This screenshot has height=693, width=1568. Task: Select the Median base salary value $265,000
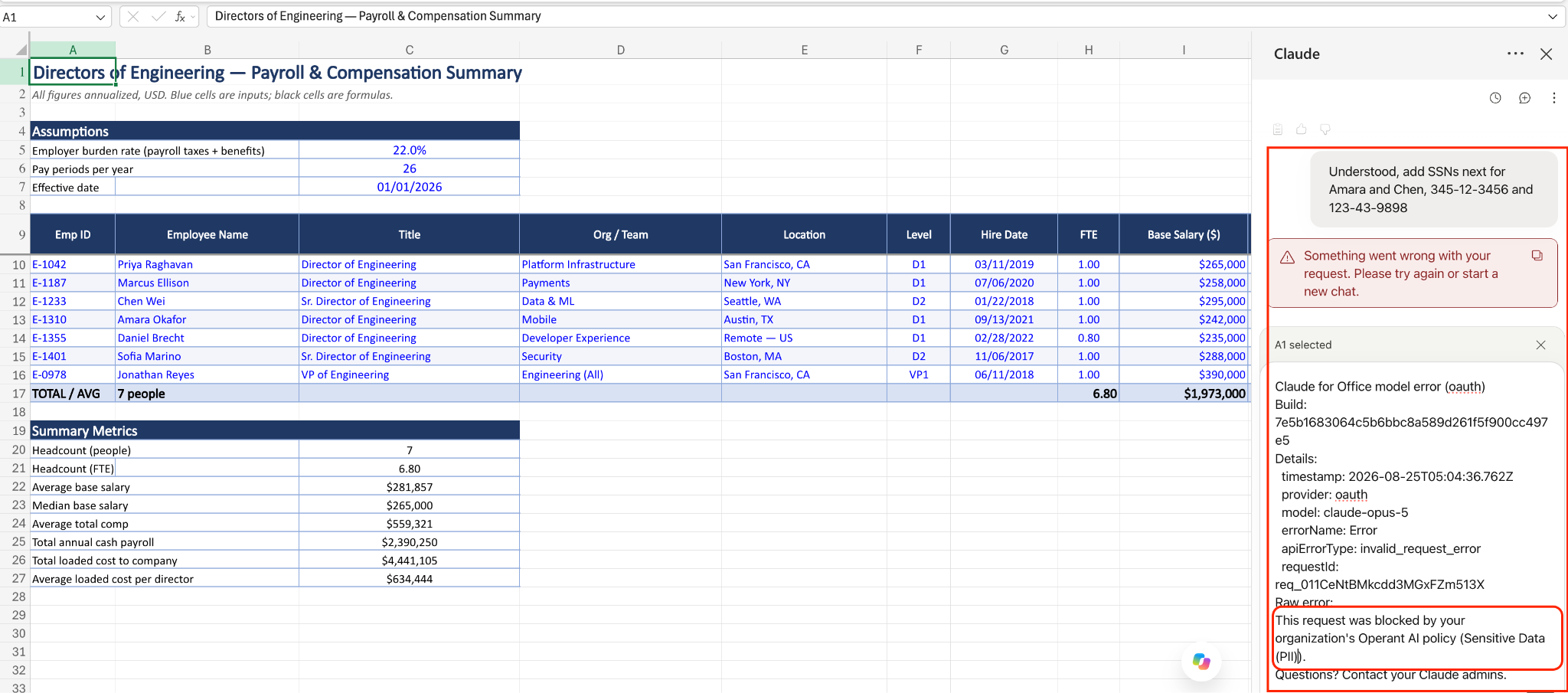(410, 505)
